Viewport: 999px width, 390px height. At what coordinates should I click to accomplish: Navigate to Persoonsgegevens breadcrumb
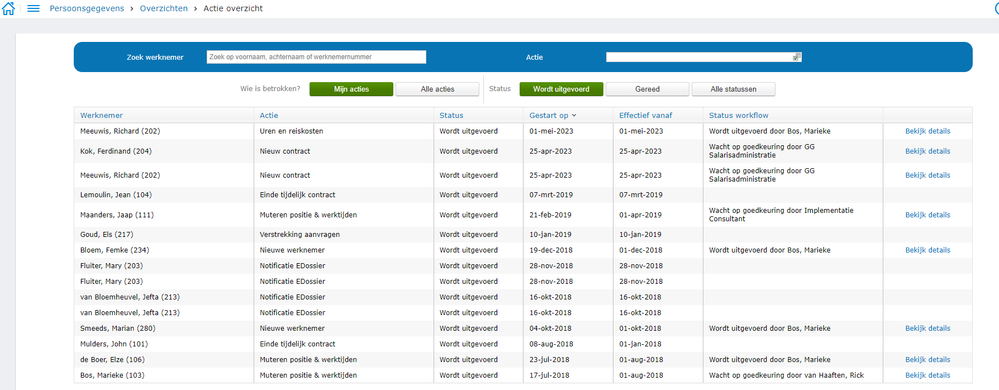coord(87,8)
